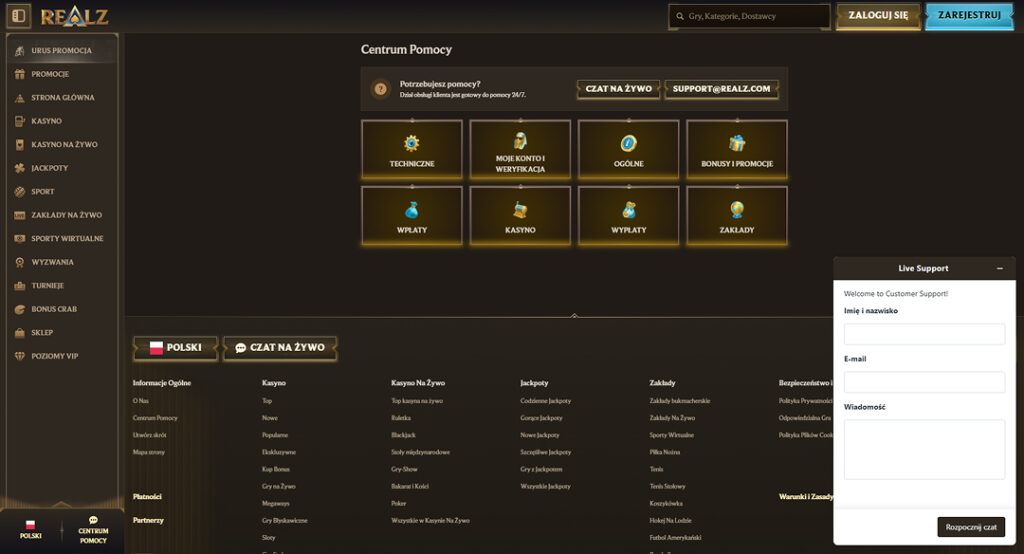The height and width of the screenshot is (554, 1024).
Task: Open the Płatności footer heading
Action: pyautogui.click(x=147, y=497)
